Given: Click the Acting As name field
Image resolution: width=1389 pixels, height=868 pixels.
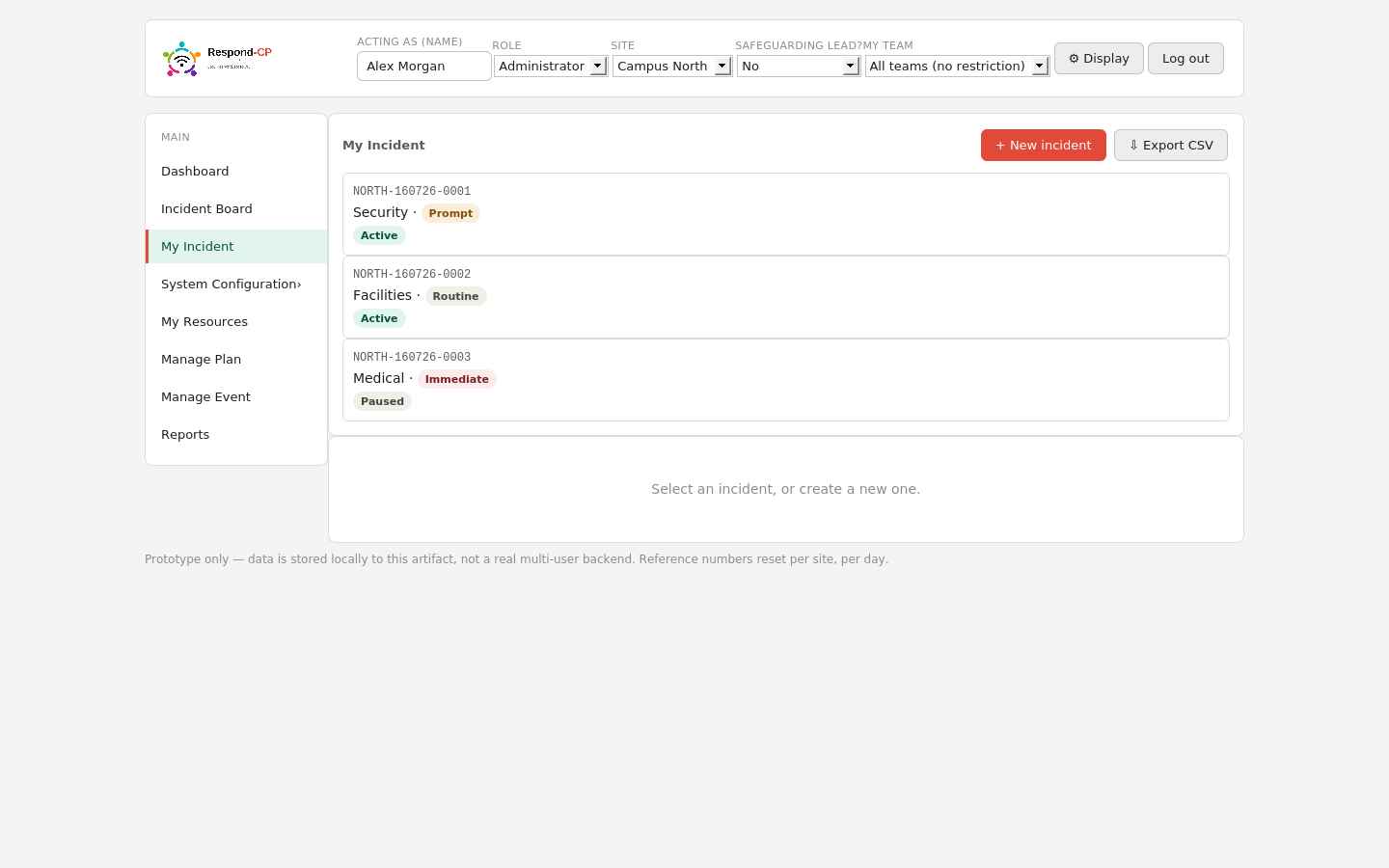Looking at the screenshot, I should pos(424,66).
